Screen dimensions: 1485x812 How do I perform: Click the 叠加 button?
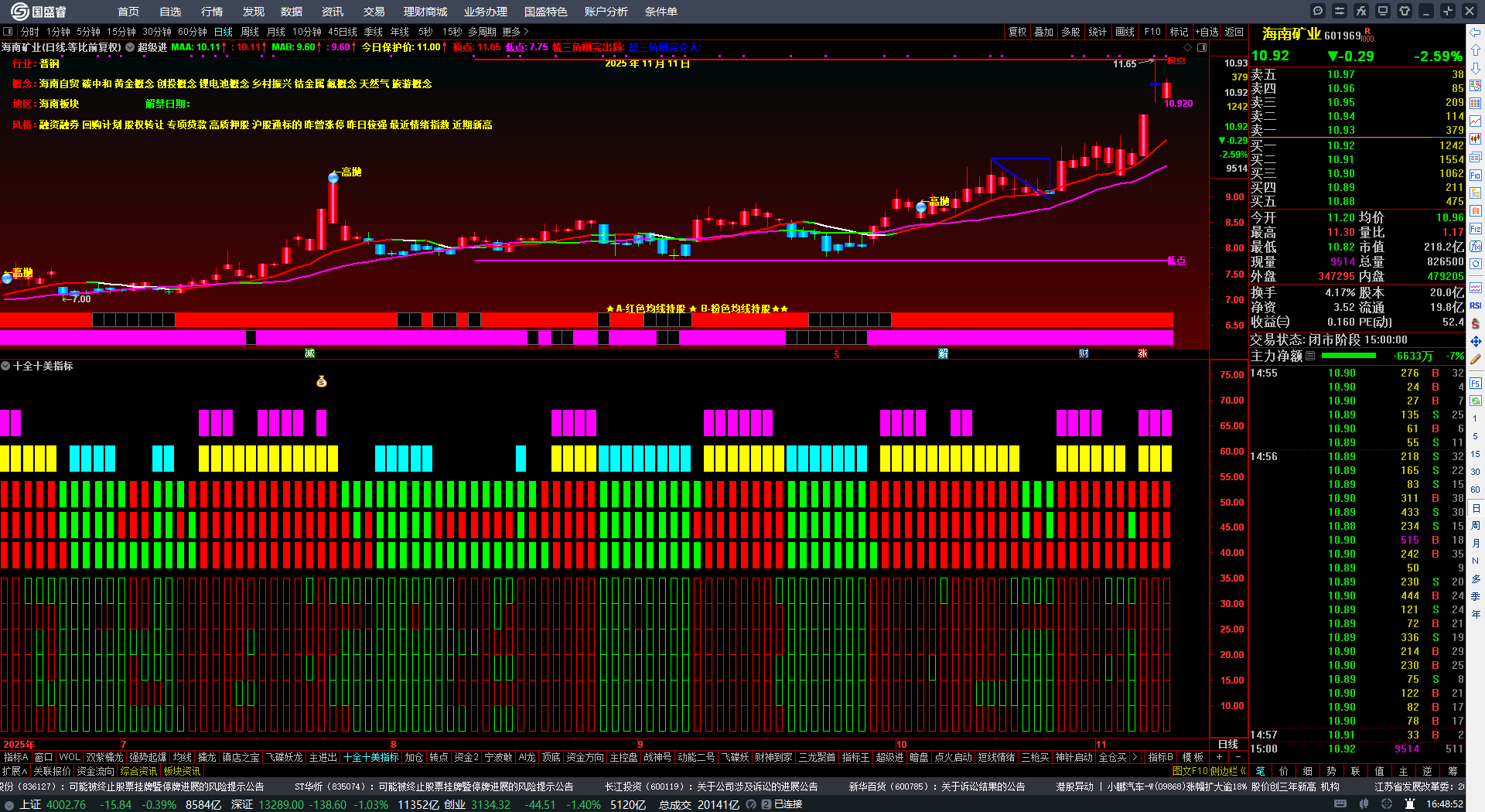pyautogui.click(x=1044, y=32)
